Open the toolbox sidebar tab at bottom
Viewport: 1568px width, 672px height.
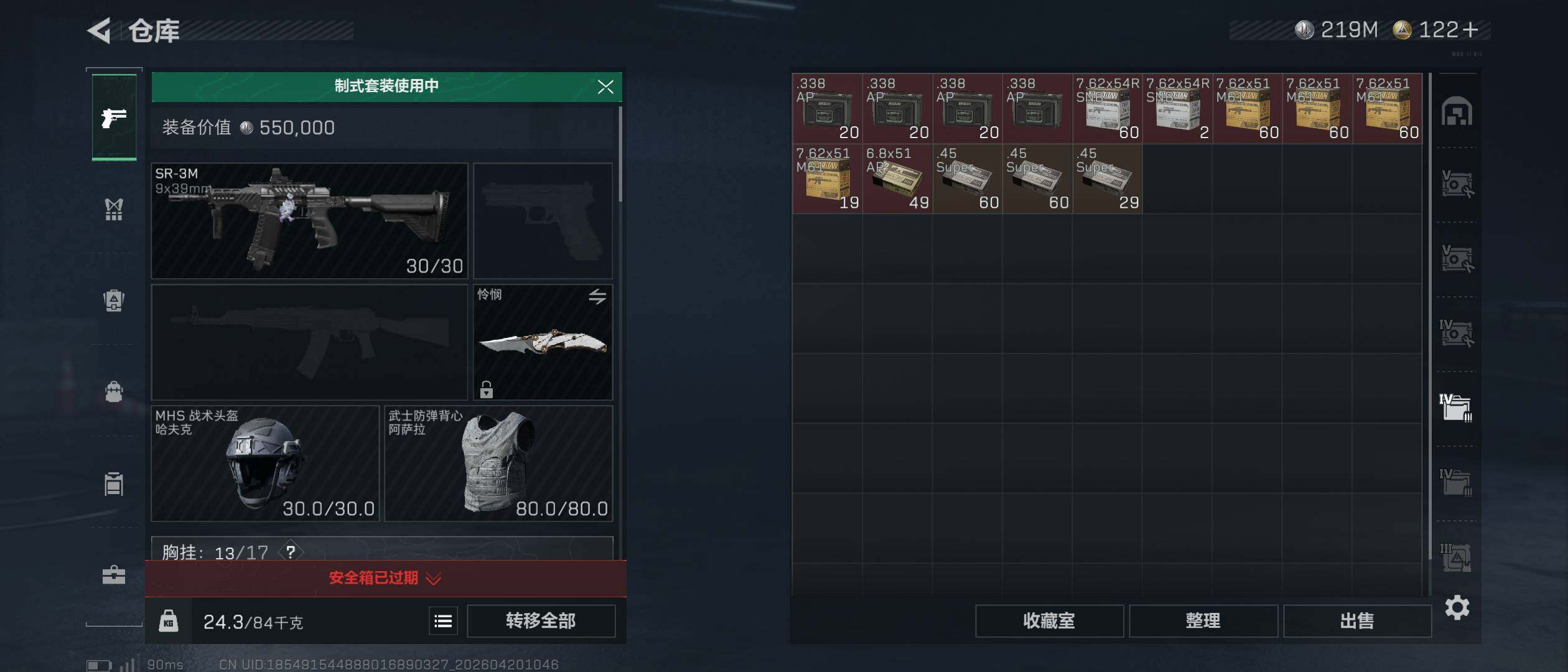(114, 574)
